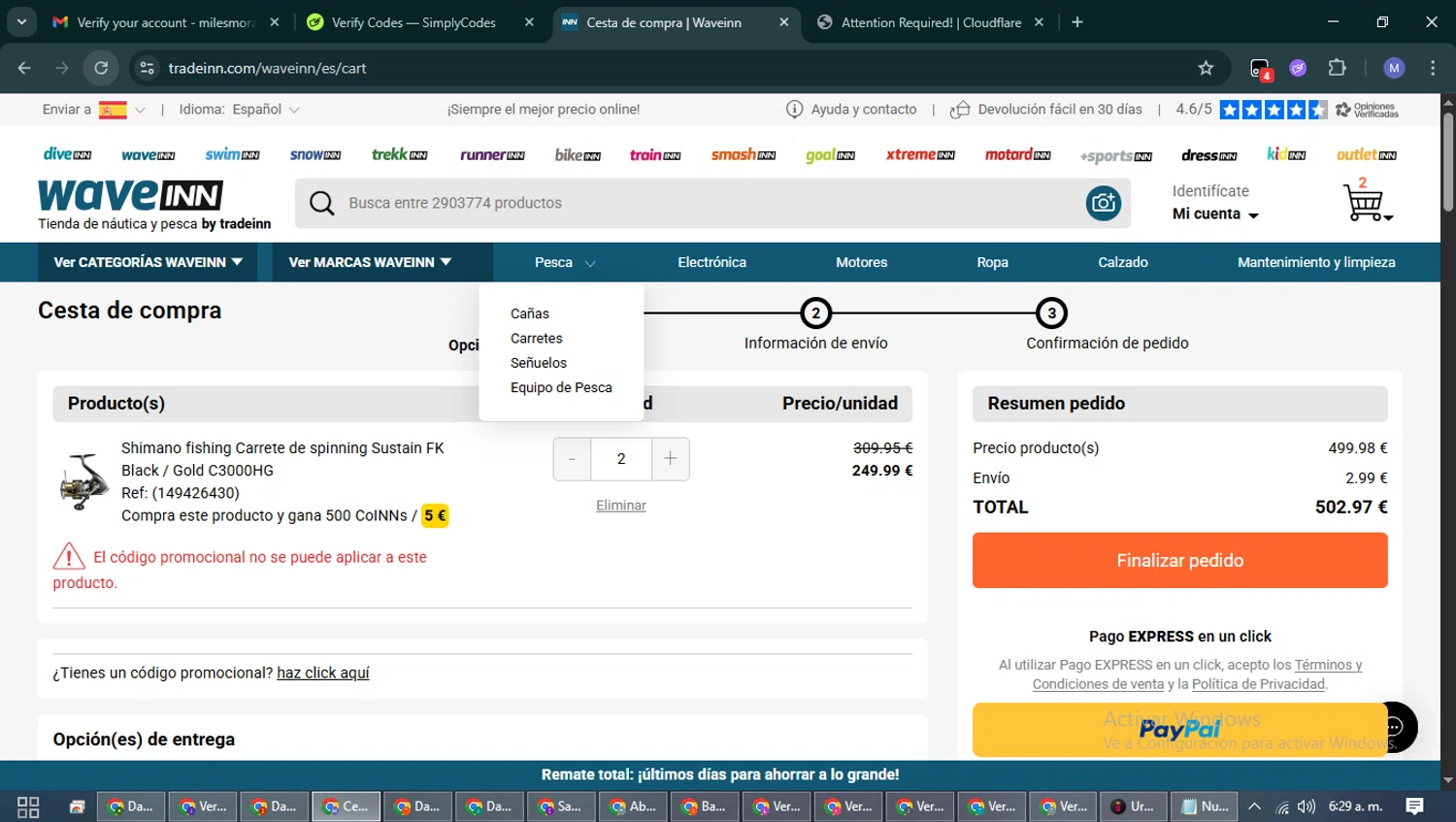Click the waveinn main logo
Image resolution: width=1456 pixels, height=822 pixels.
click(x=131, y=195)
